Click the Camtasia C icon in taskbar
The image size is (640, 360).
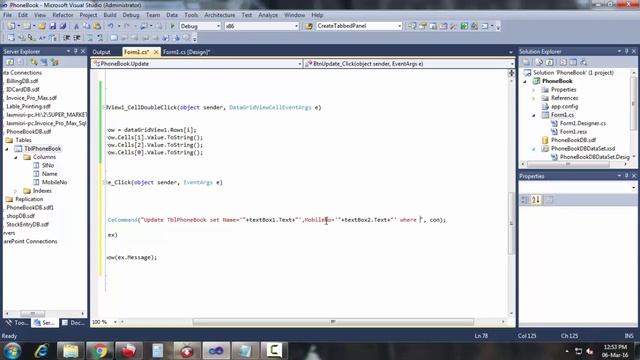pyautogui.click(x=274, y=351)
